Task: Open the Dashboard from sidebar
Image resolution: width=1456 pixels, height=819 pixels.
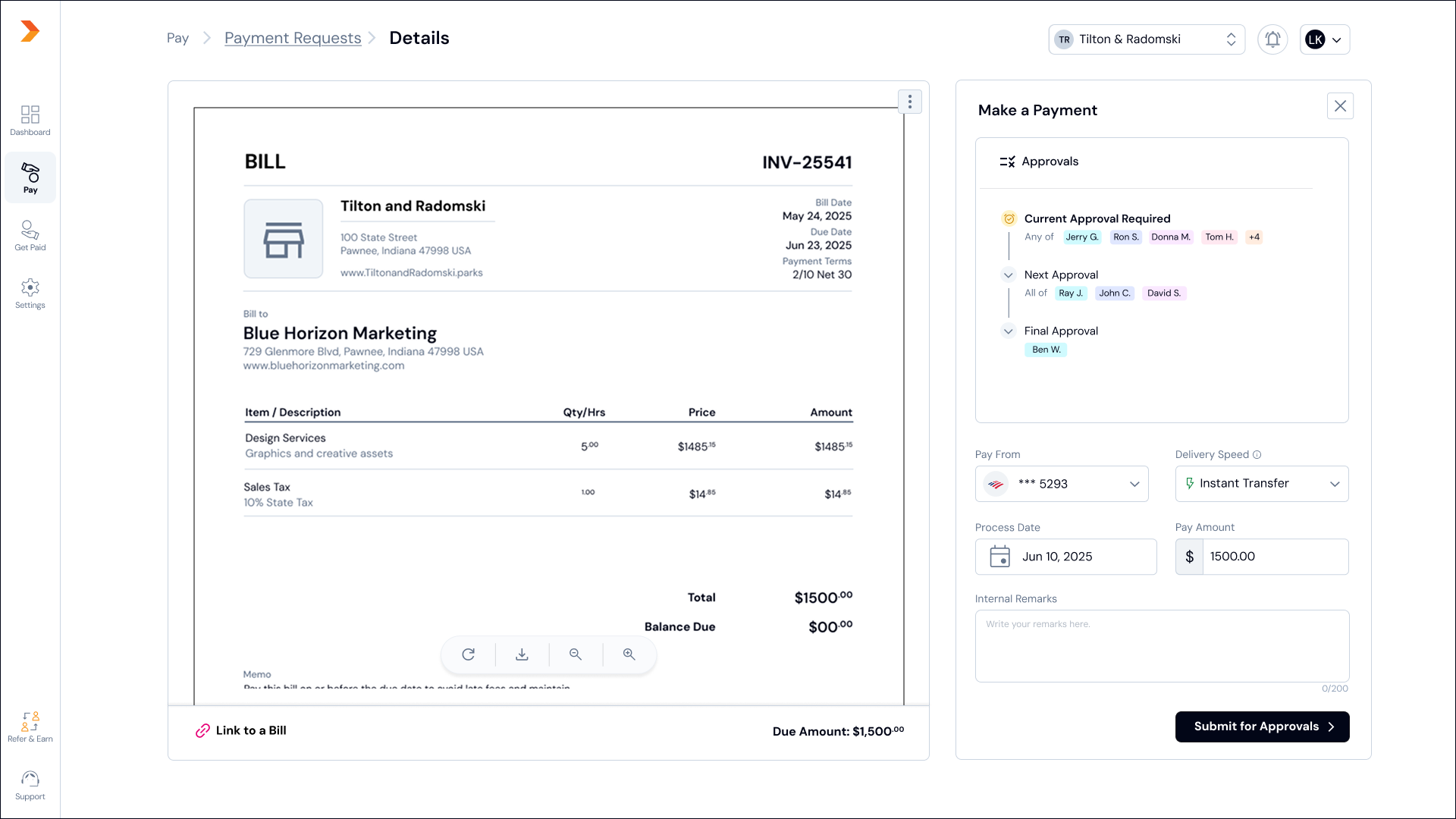Action: point(30,120)
